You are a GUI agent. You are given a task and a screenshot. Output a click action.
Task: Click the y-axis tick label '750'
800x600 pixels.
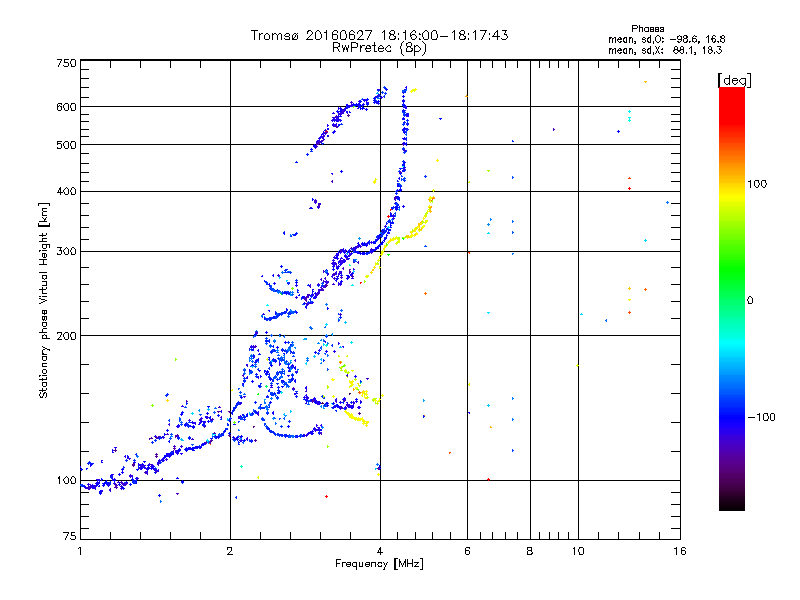tap(66, 63)
